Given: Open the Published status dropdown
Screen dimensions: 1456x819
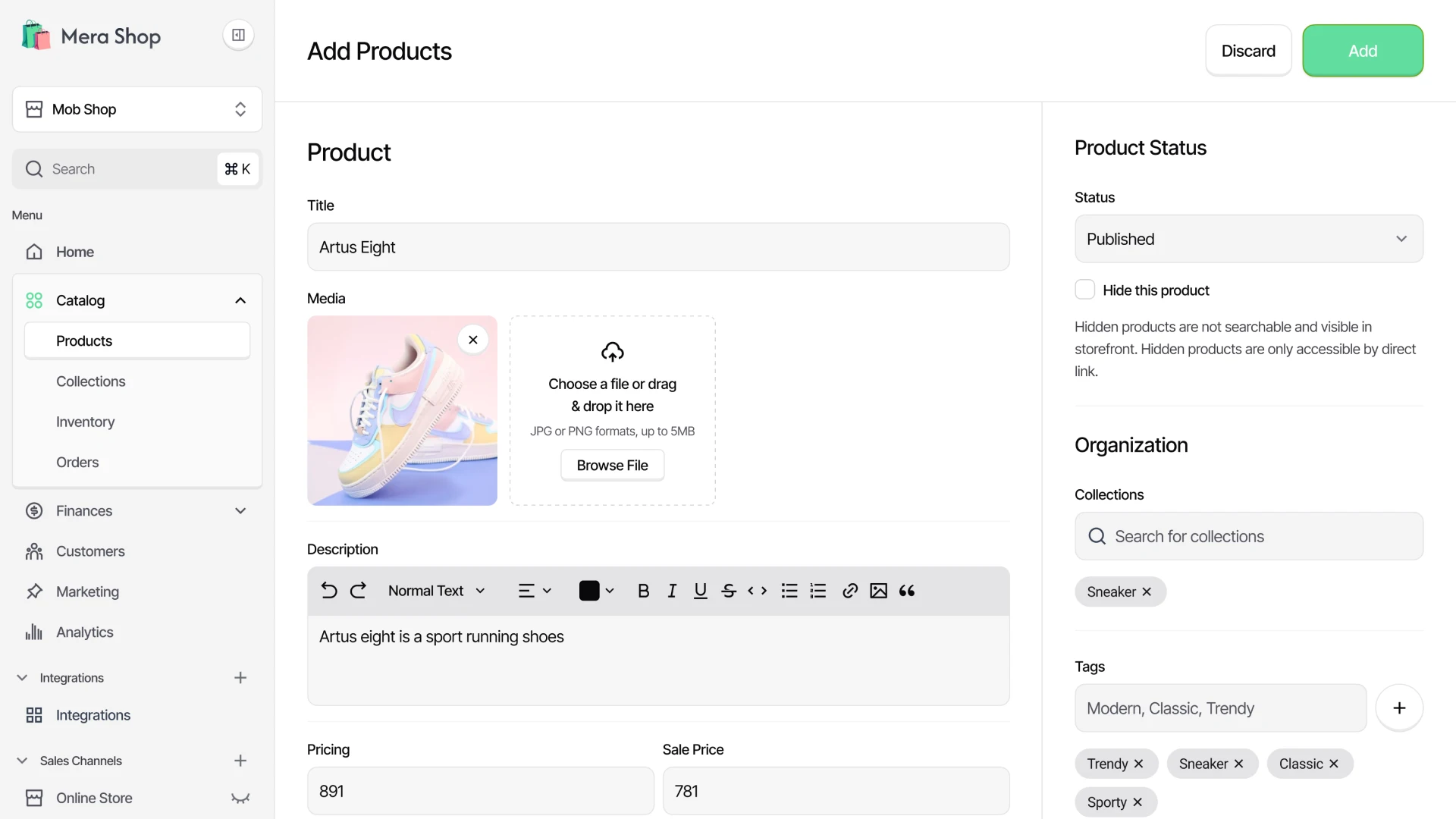Looking at the screenshot, I should (x=1247, y=238).
